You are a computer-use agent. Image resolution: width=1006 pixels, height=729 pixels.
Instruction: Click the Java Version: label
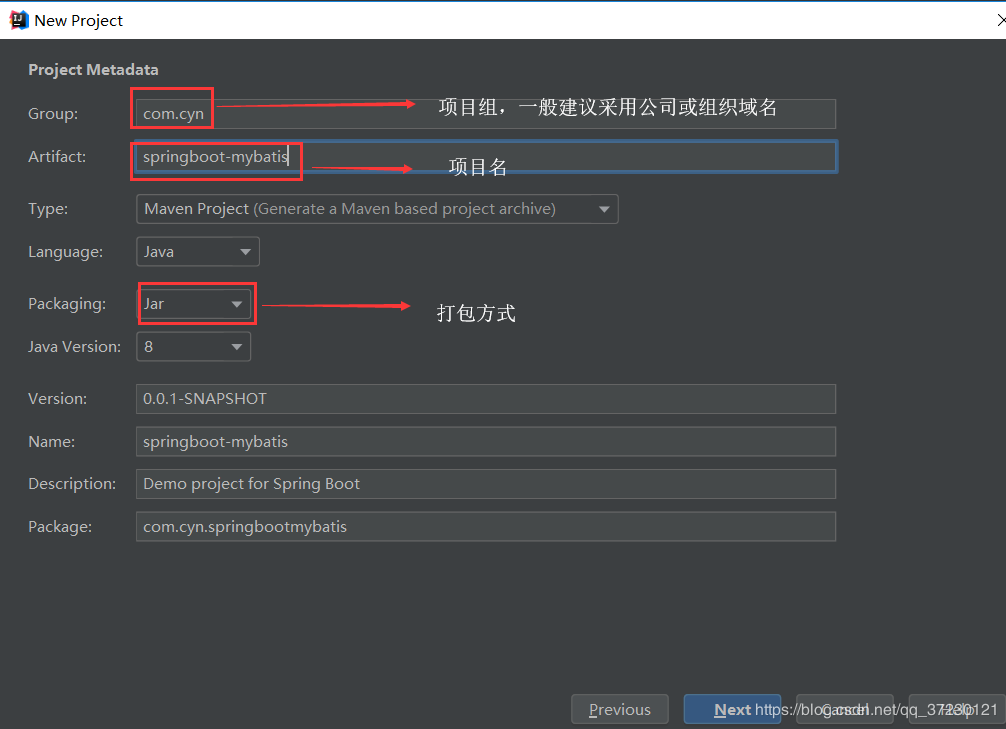click(74, 347)
